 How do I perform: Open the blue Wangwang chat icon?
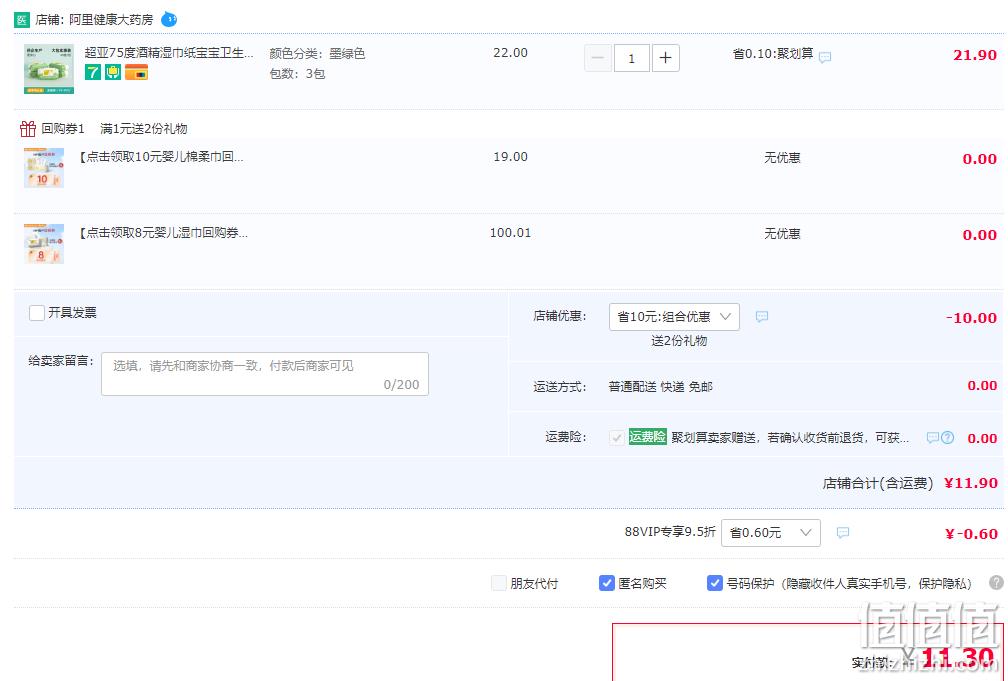pyautogui.click(x=168, y=19)
